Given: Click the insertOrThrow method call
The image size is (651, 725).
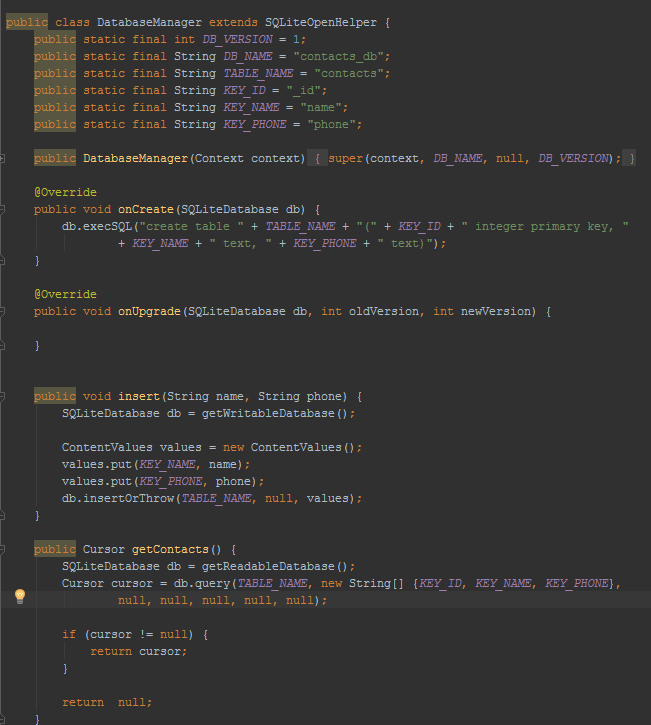Looking at the screenshot, I should point(129,498).
